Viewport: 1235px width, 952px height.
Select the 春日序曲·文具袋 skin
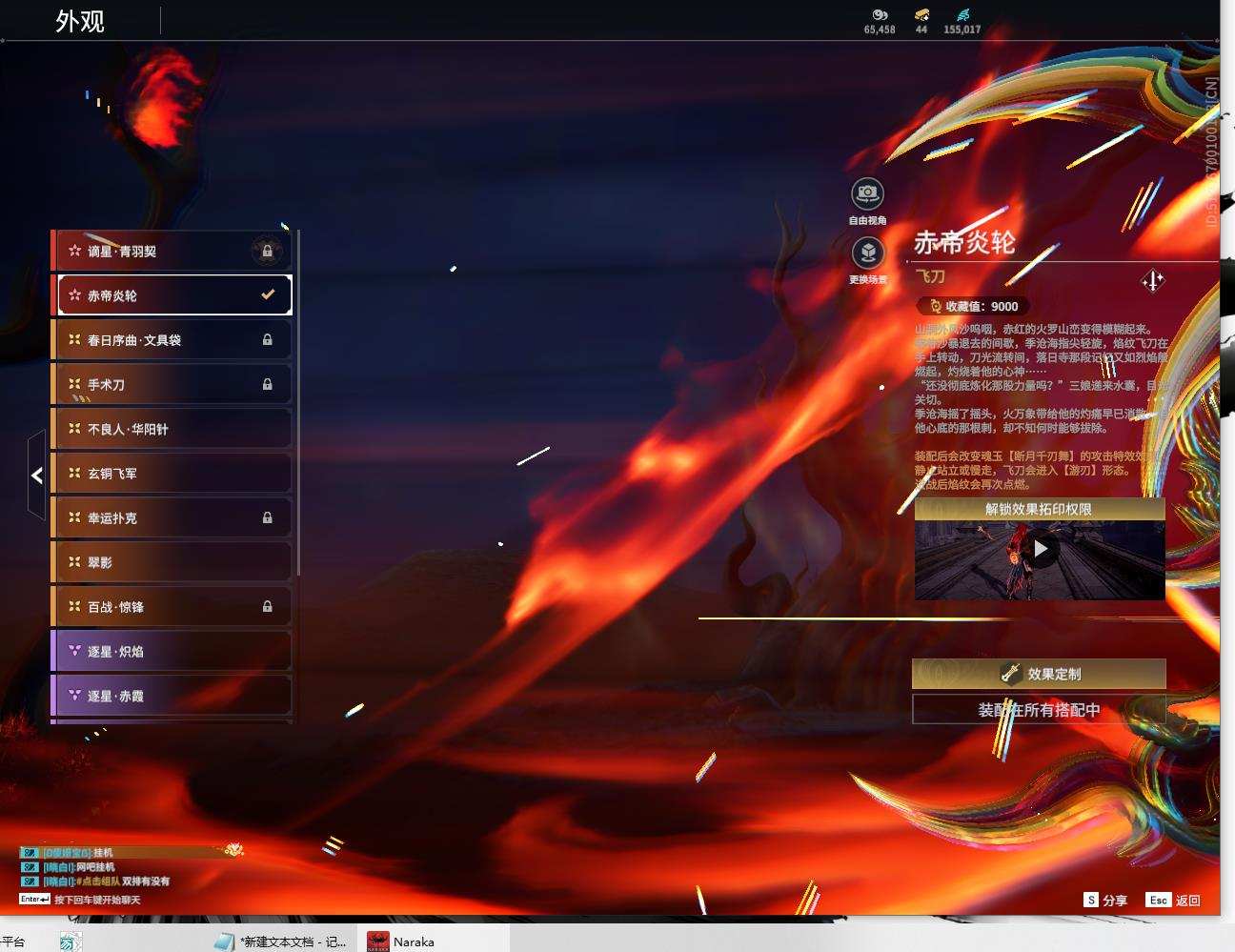click(172, 340)
